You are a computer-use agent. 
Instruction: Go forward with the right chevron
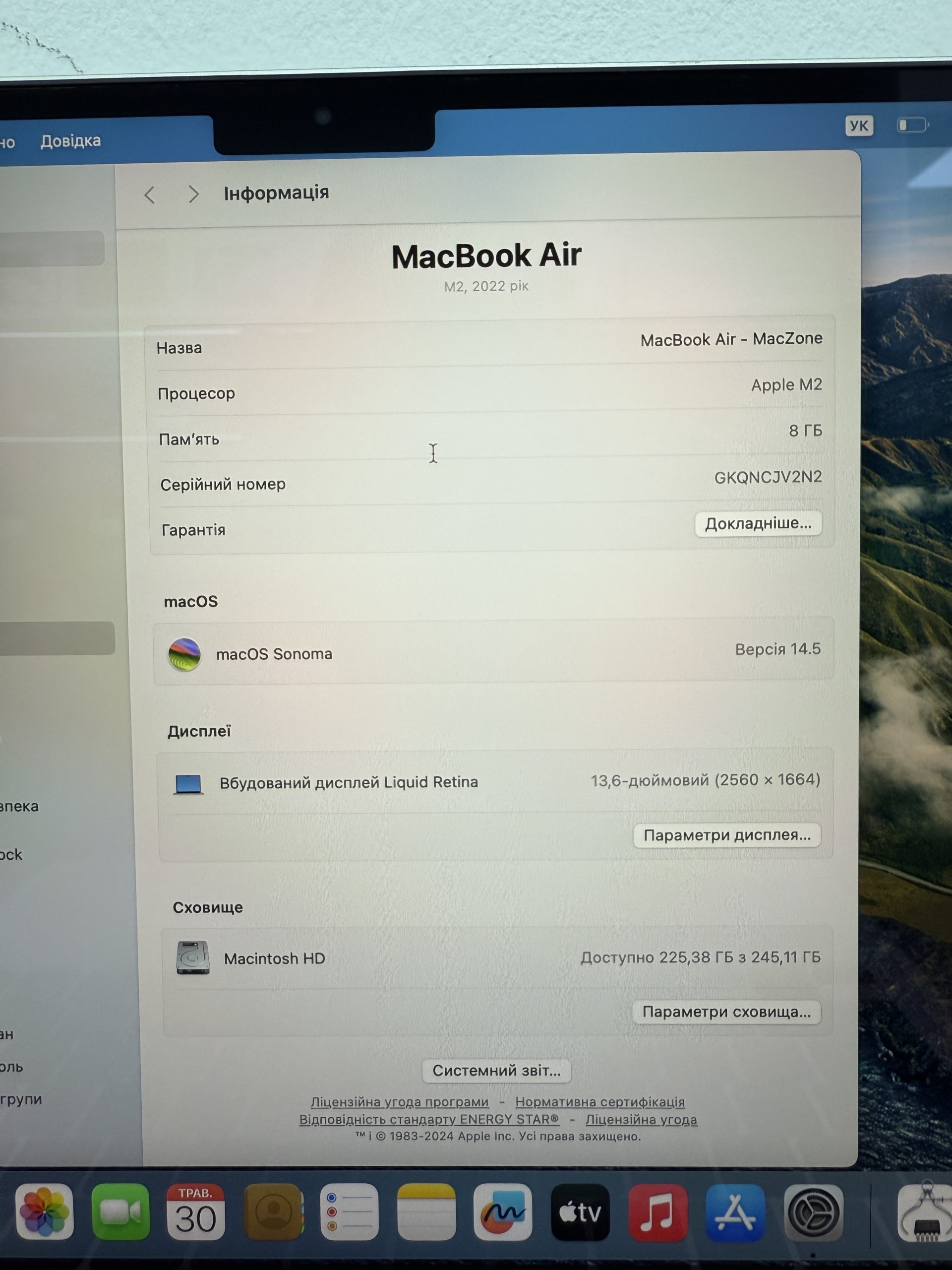194,194
